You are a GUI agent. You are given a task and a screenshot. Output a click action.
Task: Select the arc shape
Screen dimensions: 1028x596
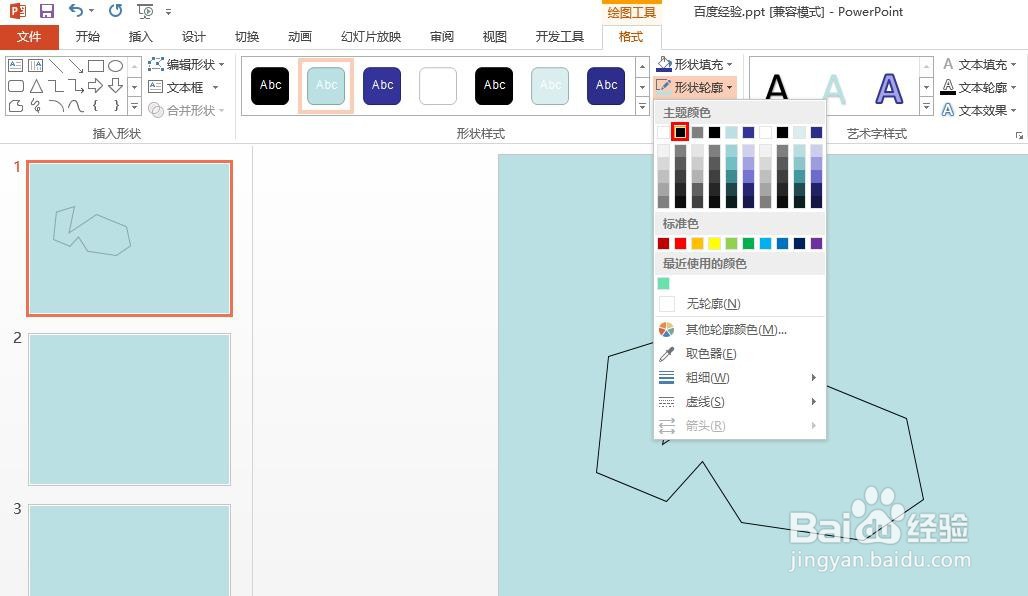click(56, 106)
